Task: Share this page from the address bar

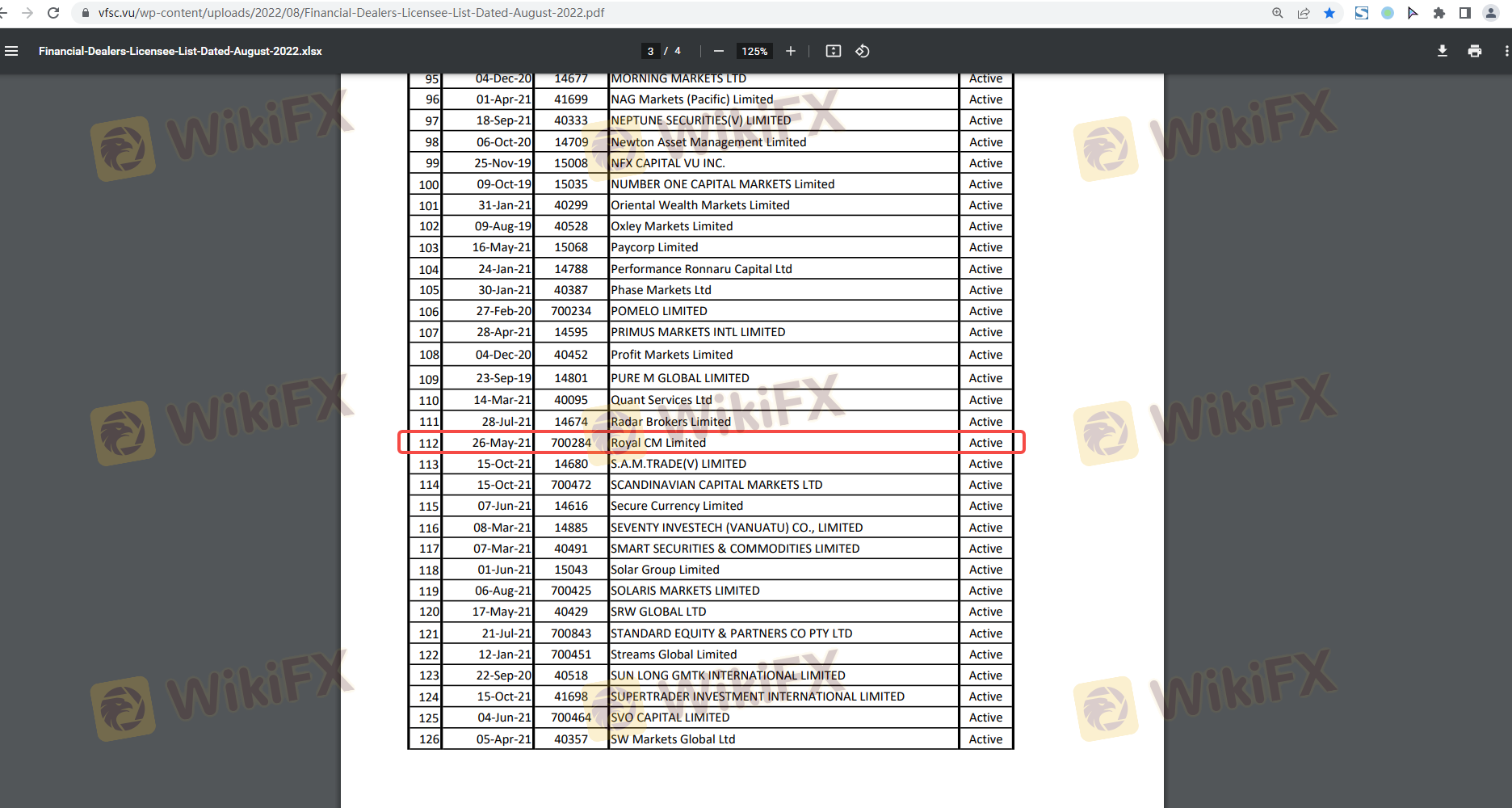Action: click(x=1303, y=13)
